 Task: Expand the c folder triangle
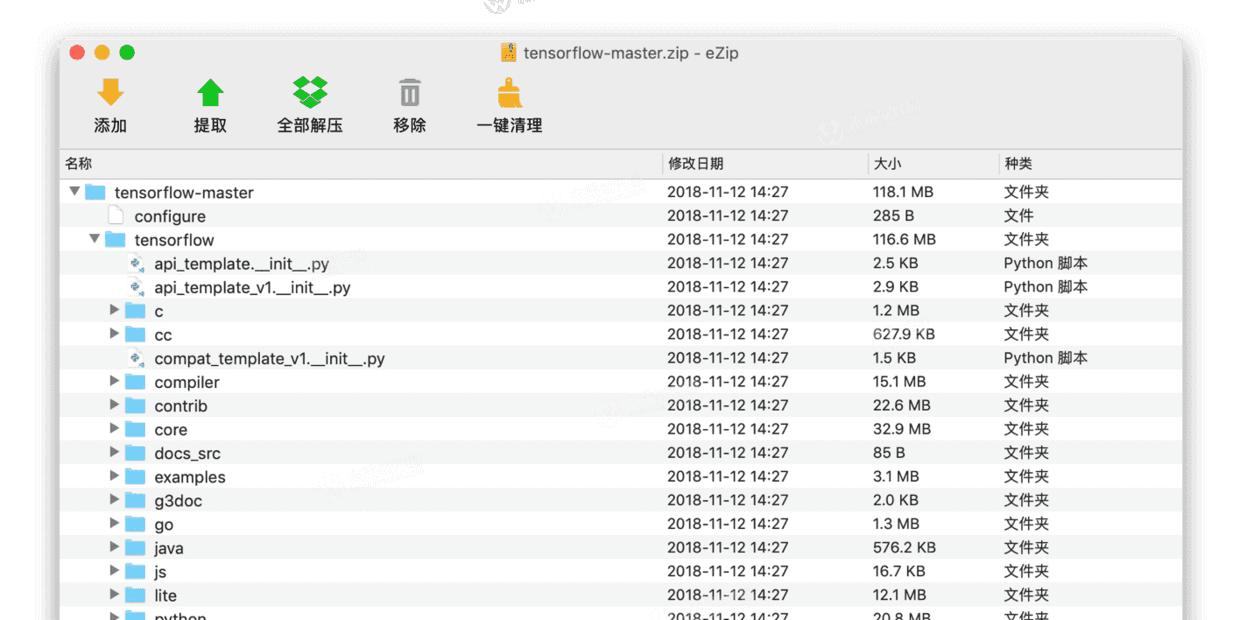(115, 310)
